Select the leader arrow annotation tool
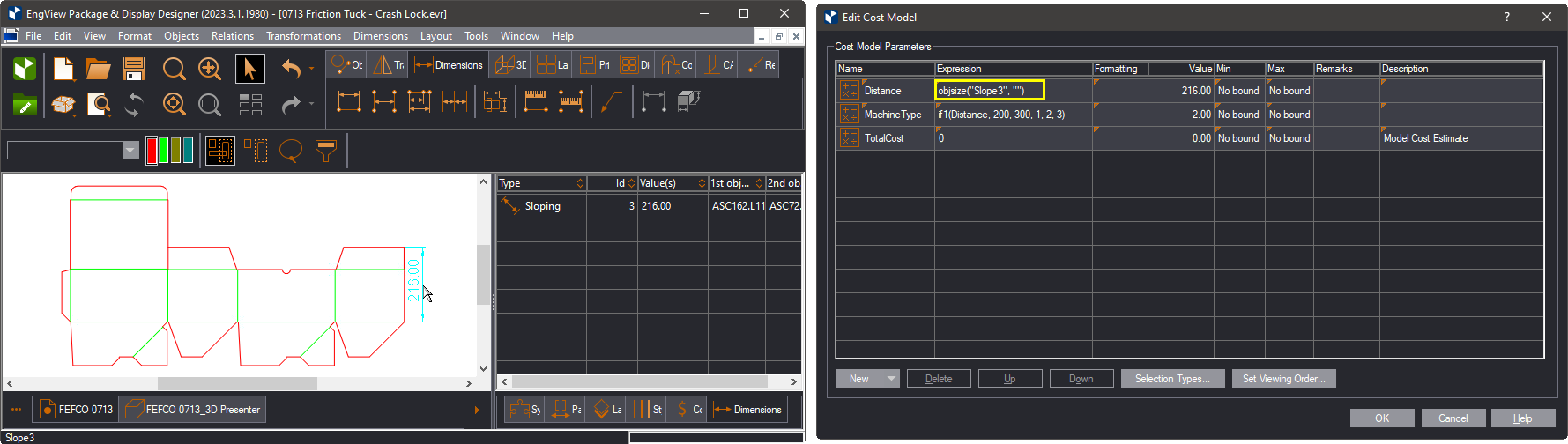This screenshot has height=444, width=1568. coord(612,101)
